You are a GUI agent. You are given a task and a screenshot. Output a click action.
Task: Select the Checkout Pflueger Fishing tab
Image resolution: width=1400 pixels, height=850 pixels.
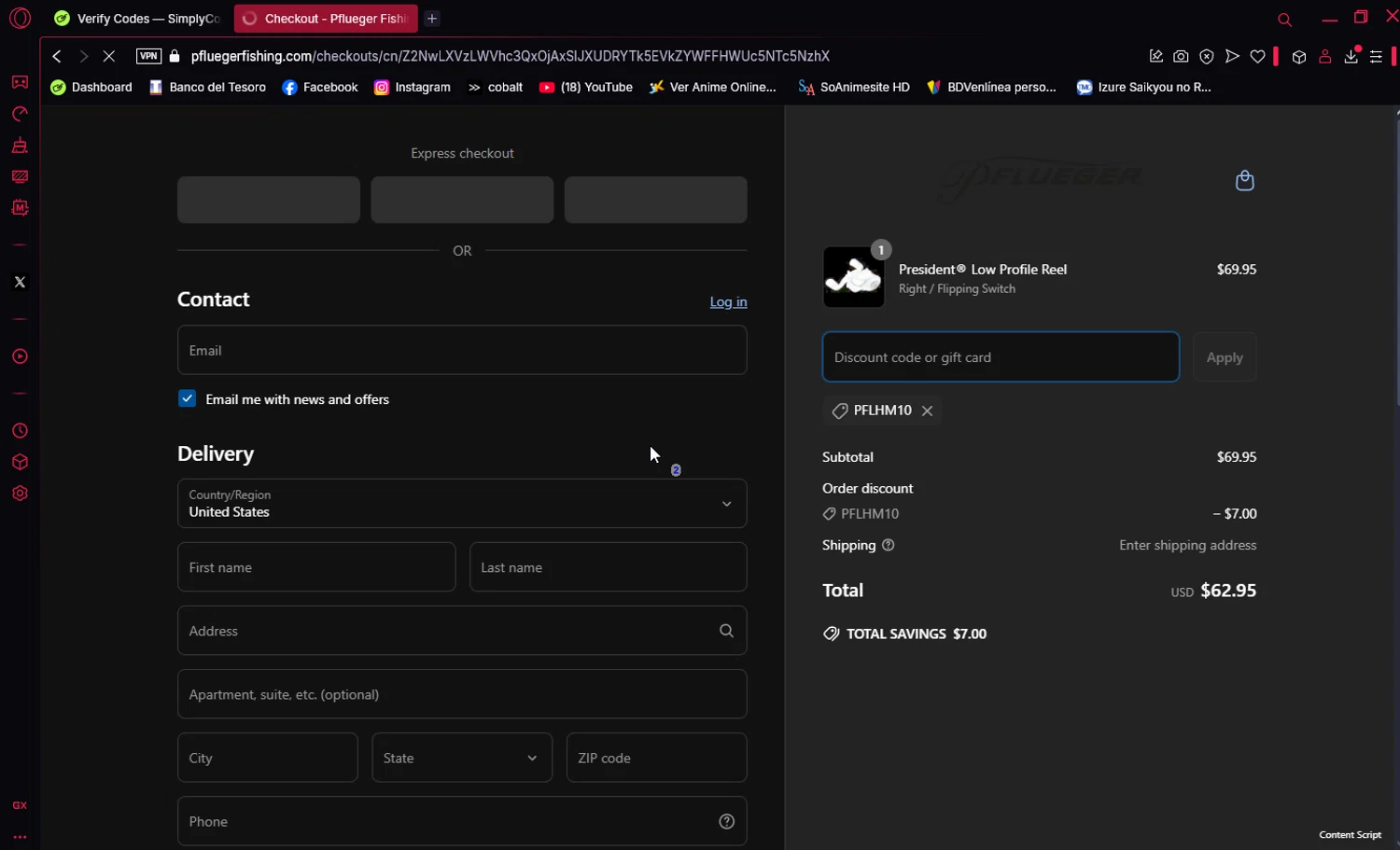tap(326, 19)
